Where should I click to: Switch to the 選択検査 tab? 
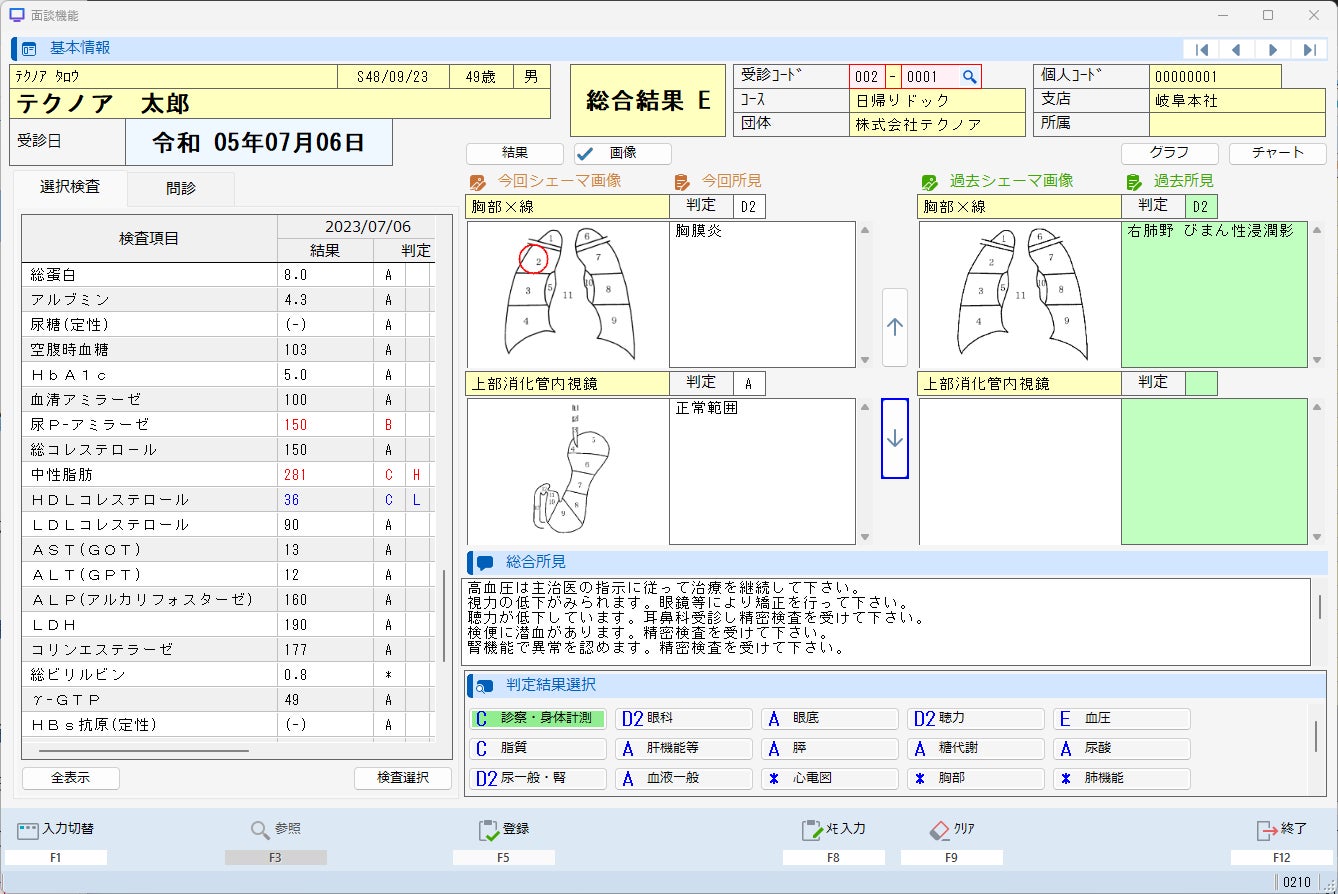(70, 187)
